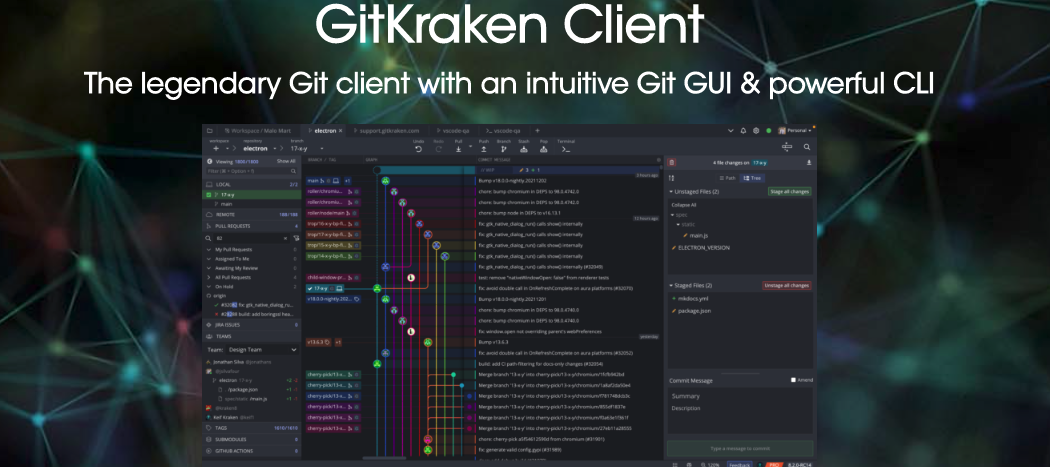The height and width of the screenshot is (467, 1050).
Task: Click the sort files icon beside Path
Action: [x=672, y=178]
